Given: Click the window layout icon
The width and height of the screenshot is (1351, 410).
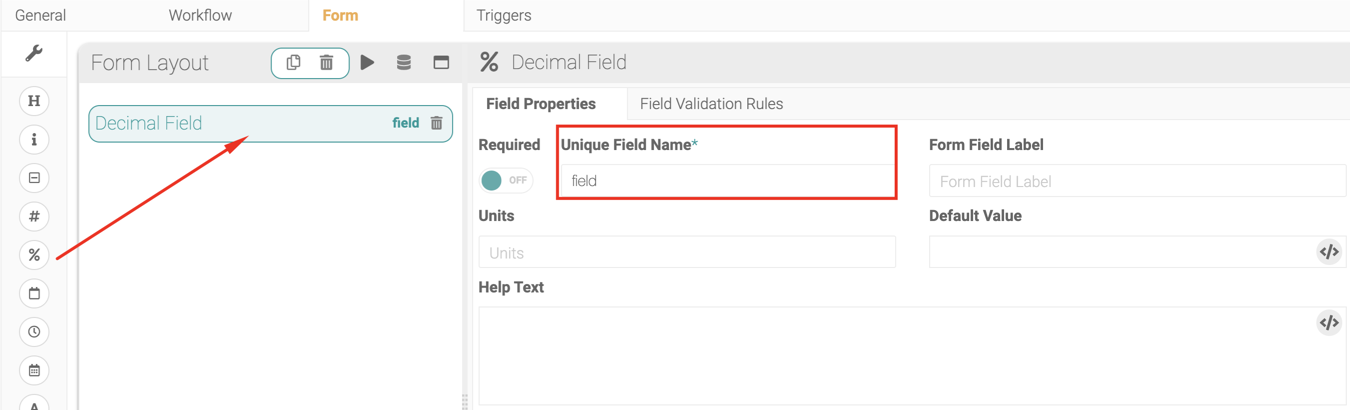Looking at the screenshot, I should (441, 63).
